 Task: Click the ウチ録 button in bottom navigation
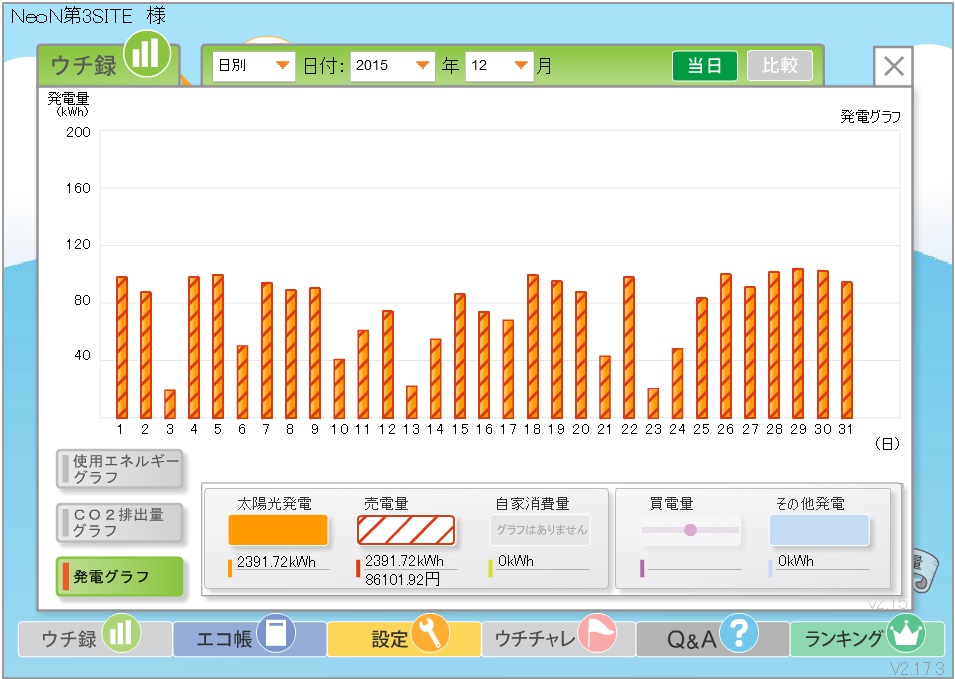[95, 638]
